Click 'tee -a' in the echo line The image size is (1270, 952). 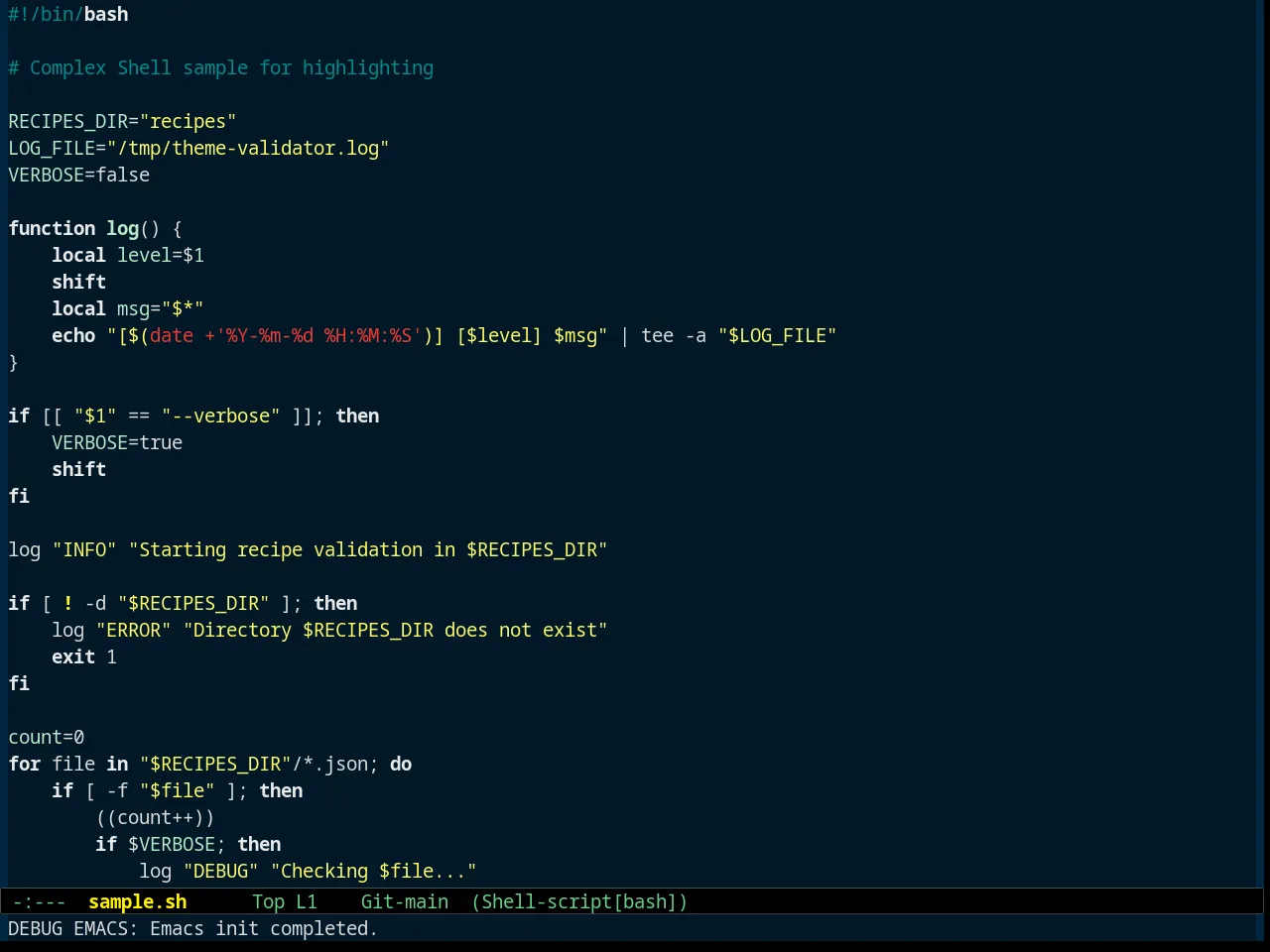pos(674,335)
